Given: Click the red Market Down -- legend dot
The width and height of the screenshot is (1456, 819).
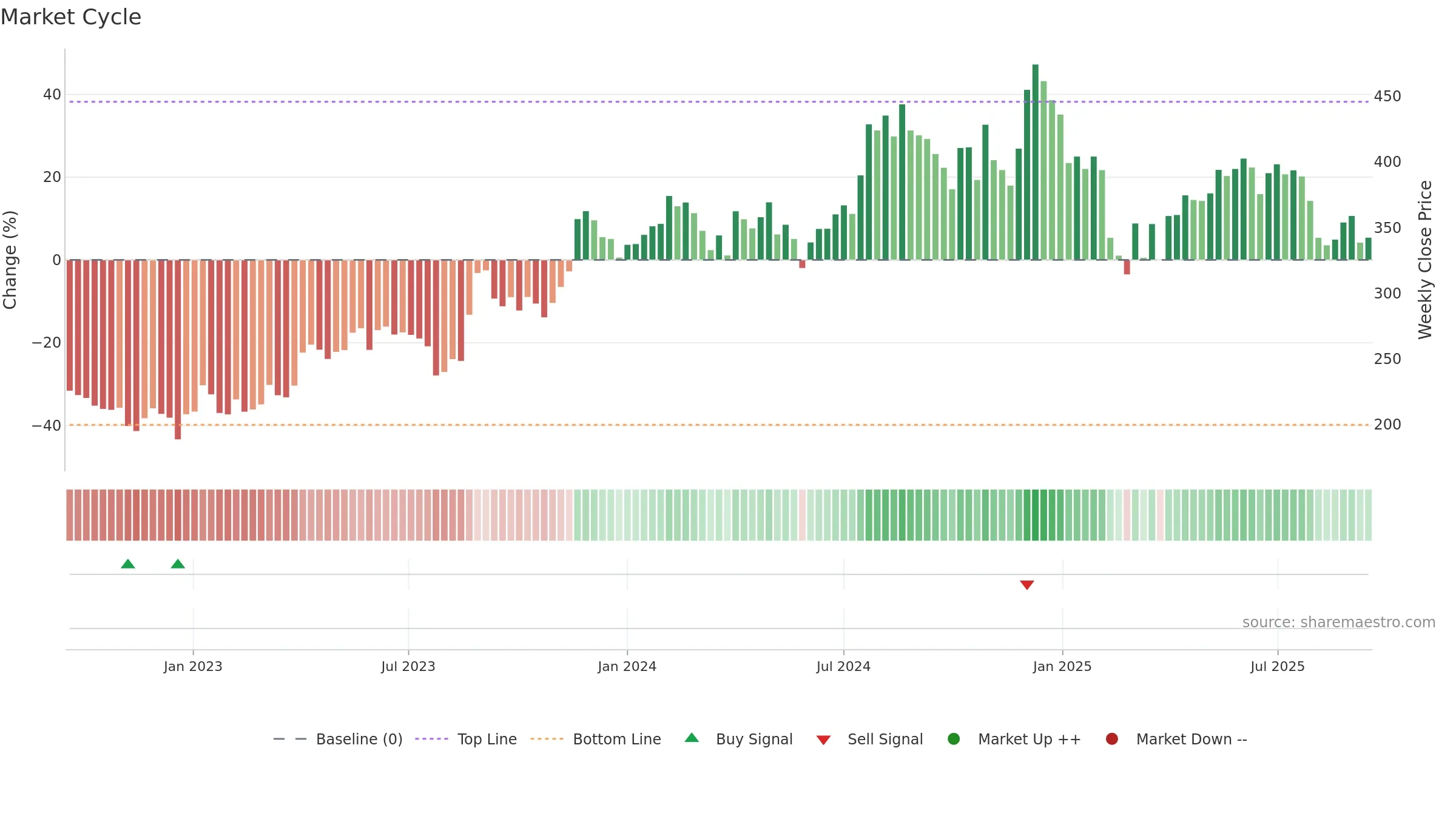Looking at the screenshot, I should pos(1112,738).
